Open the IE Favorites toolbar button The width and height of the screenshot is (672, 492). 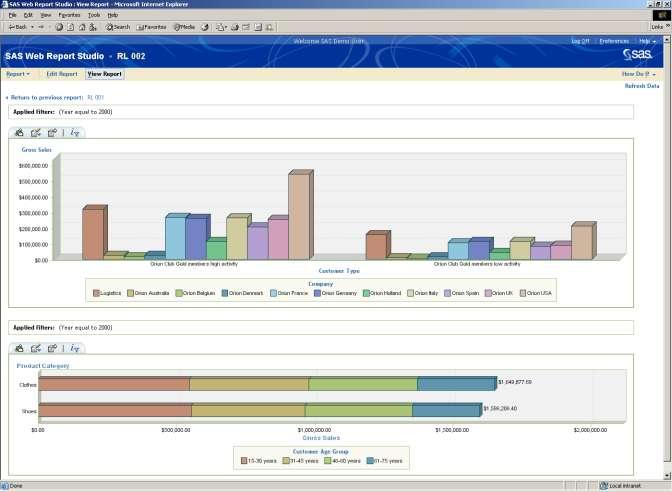pyautogui.click(x=151, y=27)
